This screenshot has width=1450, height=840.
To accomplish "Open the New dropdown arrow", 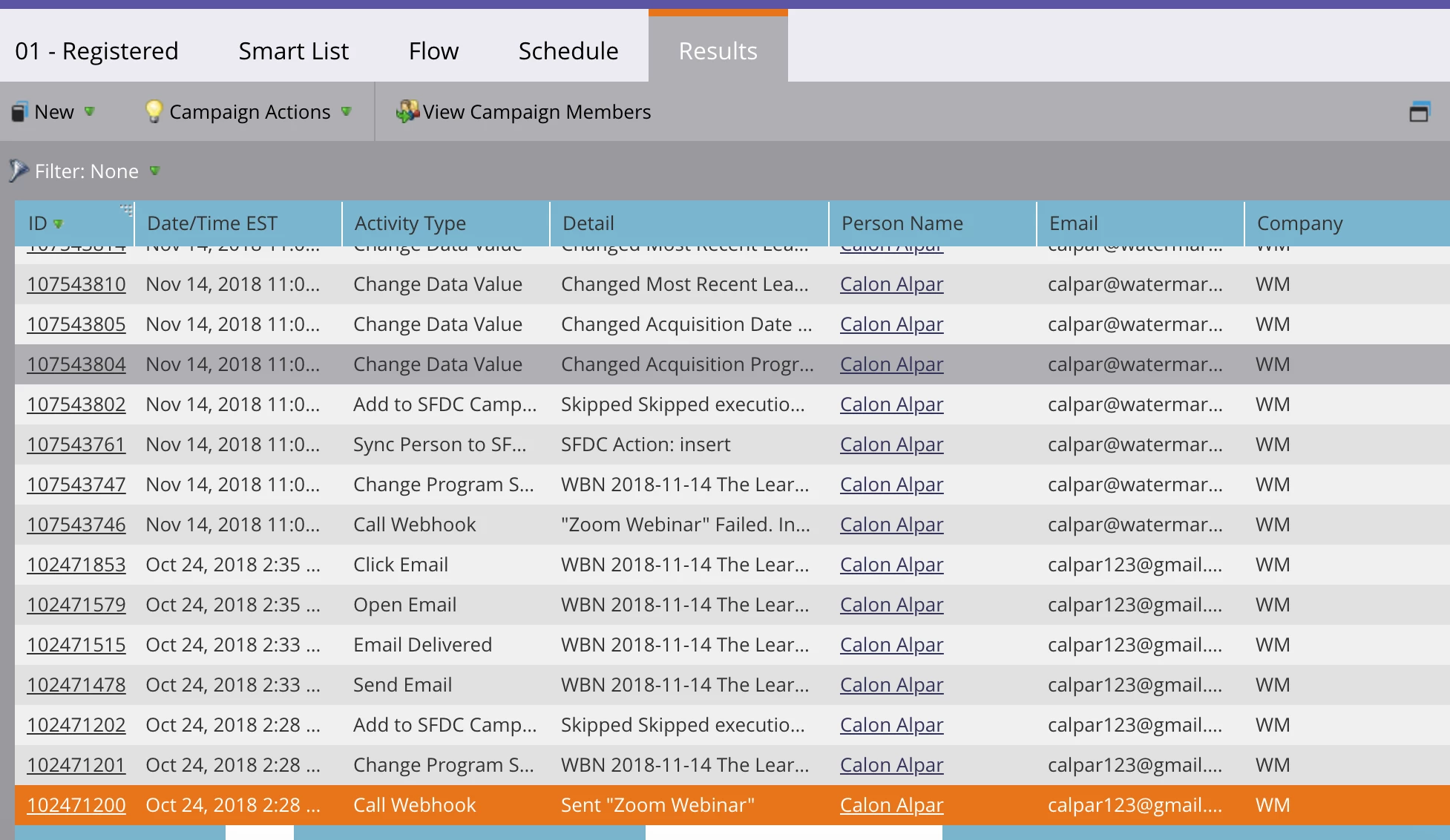I will [90, 111].
